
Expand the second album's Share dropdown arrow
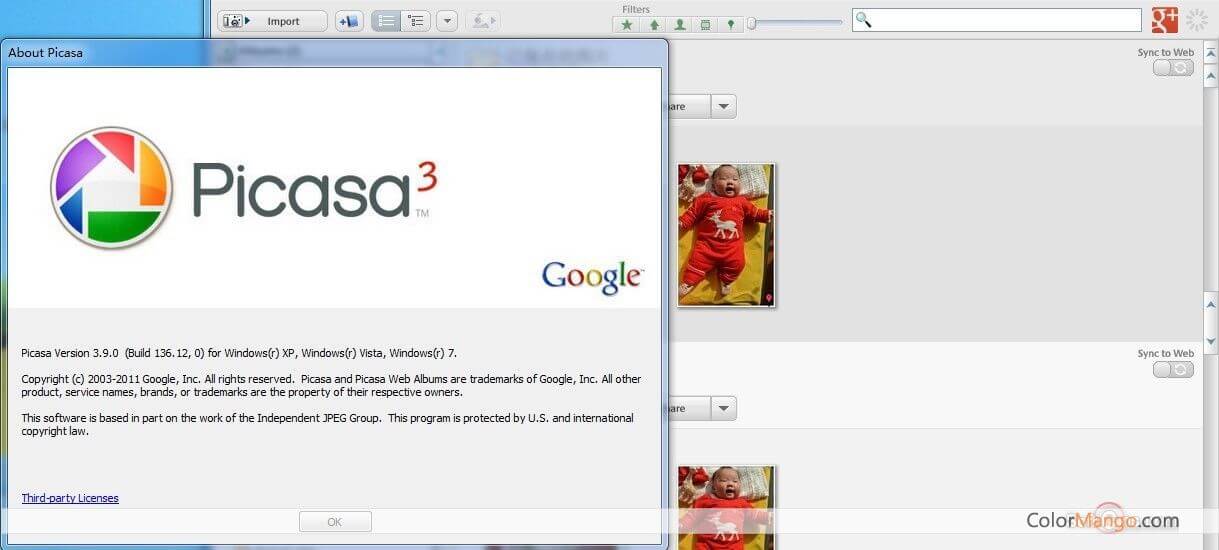(x=724, y=408)
